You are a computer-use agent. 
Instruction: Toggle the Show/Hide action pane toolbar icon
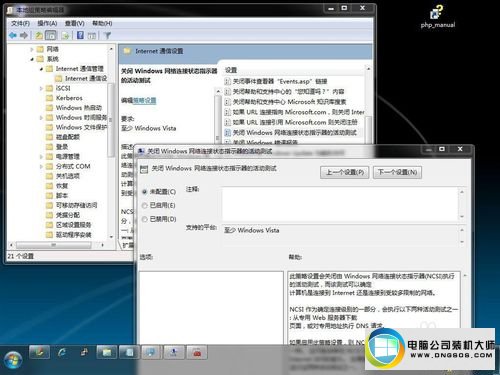pos(92,35)
